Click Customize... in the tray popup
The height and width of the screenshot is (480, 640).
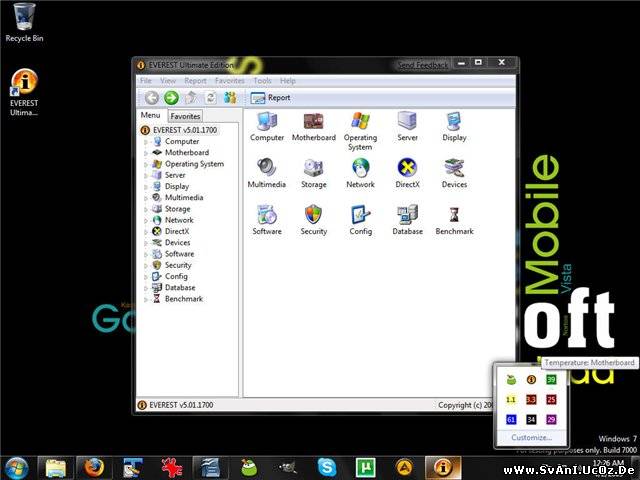click(x=531, y=437)
